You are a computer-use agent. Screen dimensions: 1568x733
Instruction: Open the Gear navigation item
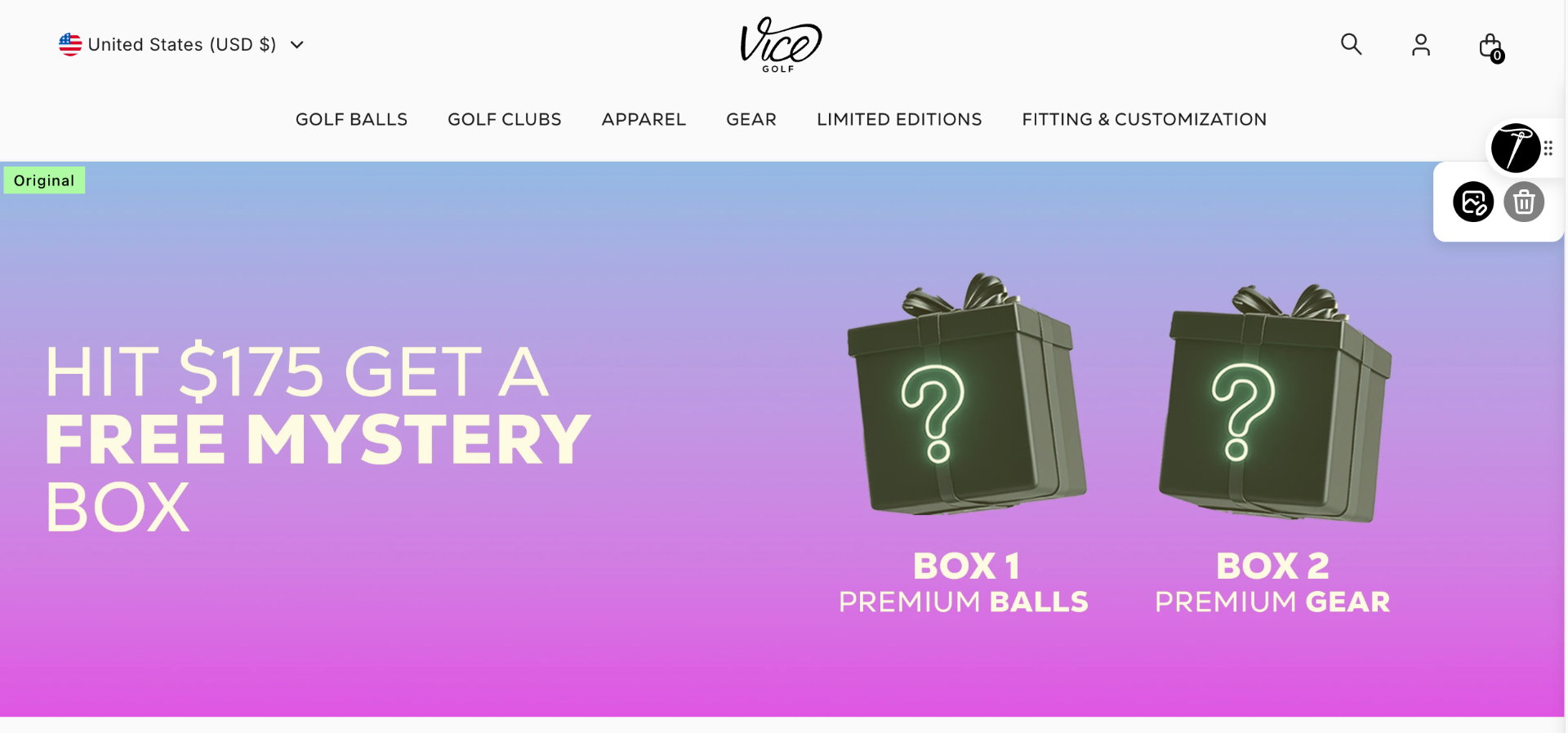(751, 119)
